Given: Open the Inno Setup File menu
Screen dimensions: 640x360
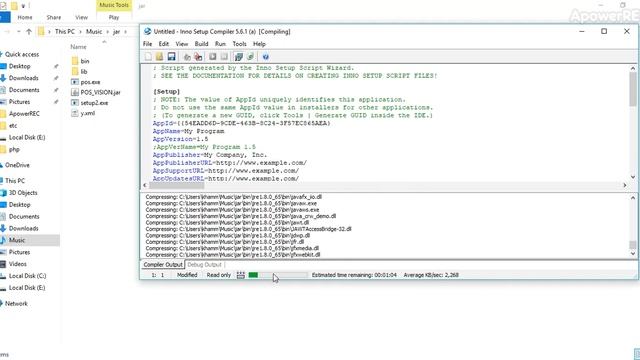Looking at the screenshot, I should pos(147,44).
